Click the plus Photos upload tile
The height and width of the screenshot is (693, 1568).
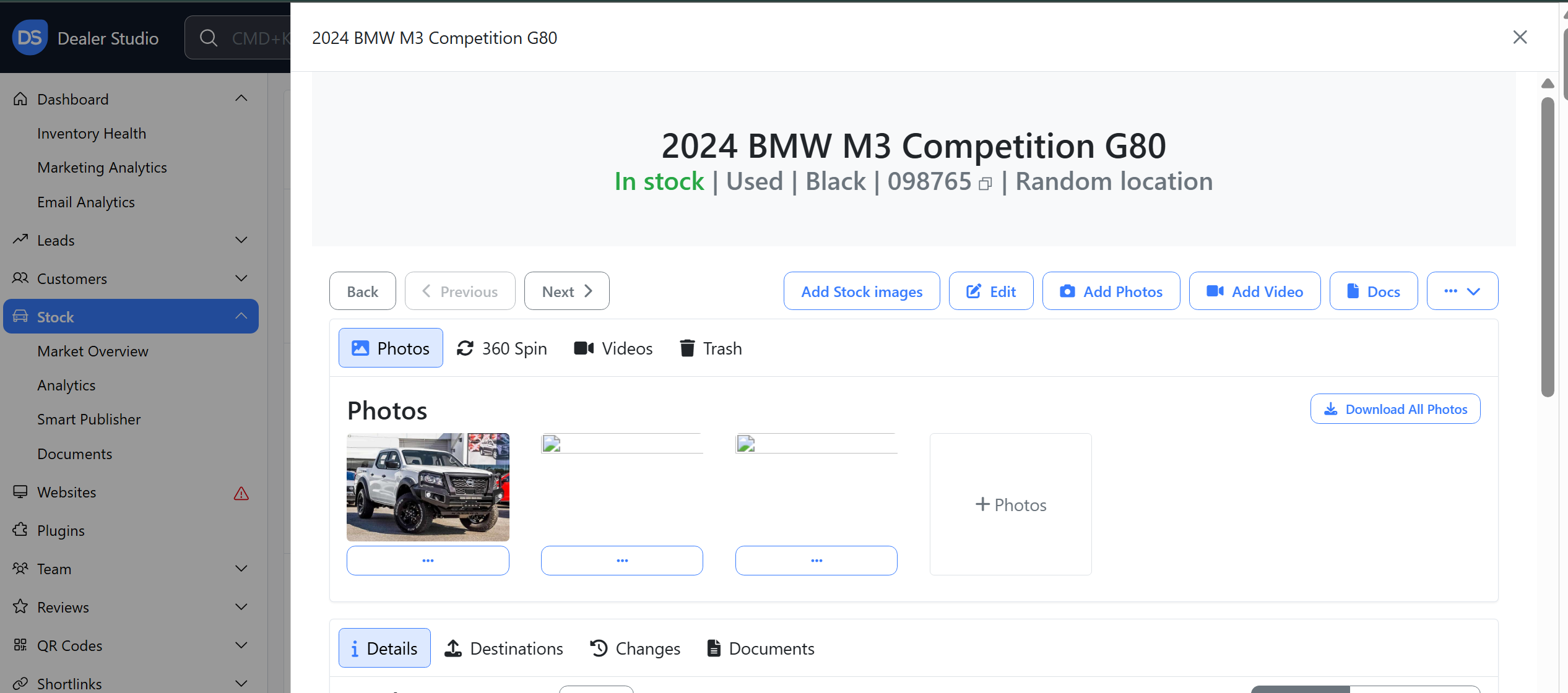(1010, 504)
